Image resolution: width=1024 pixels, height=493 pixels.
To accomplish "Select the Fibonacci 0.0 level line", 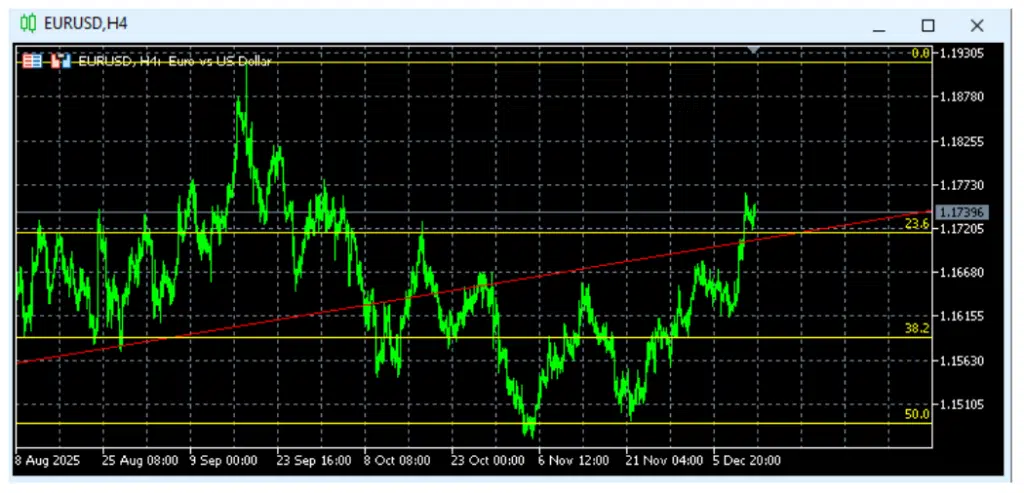I will (x=500, y=62).
